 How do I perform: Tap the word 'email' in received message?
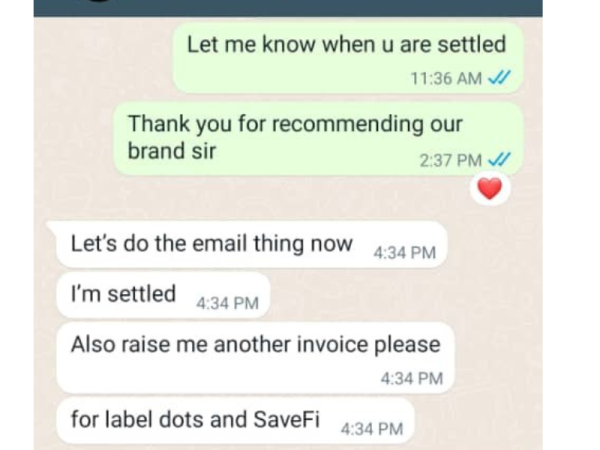pyautogui.click(x=219, y=243)
